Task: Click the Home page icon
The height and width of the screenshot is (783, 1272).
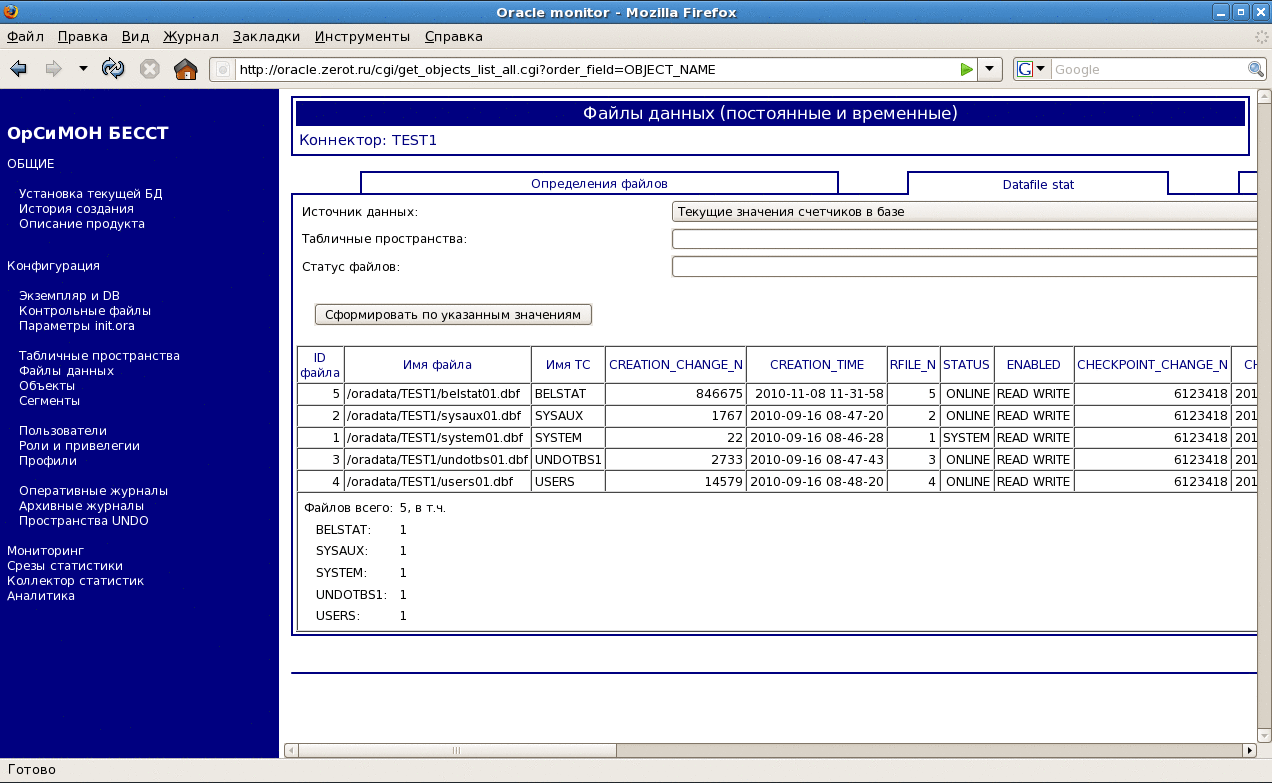Action: coord(185,69)
